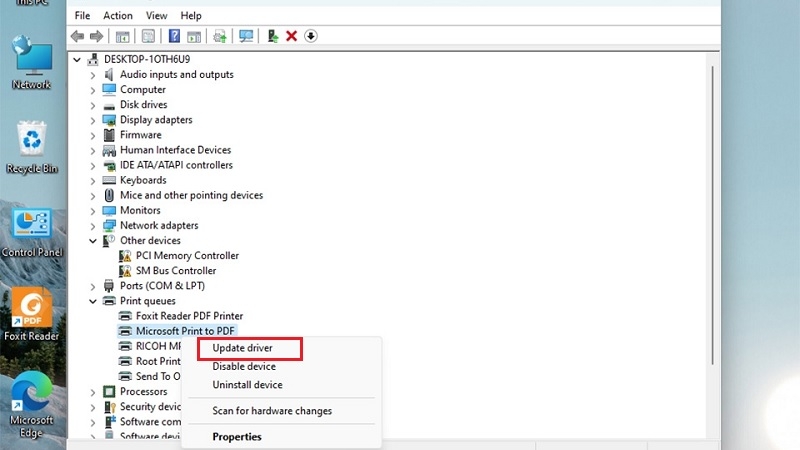The height and width of the screenshot is (450, 800).
Task: Choose Disable device from context menu
Action: tap(281, 366)
